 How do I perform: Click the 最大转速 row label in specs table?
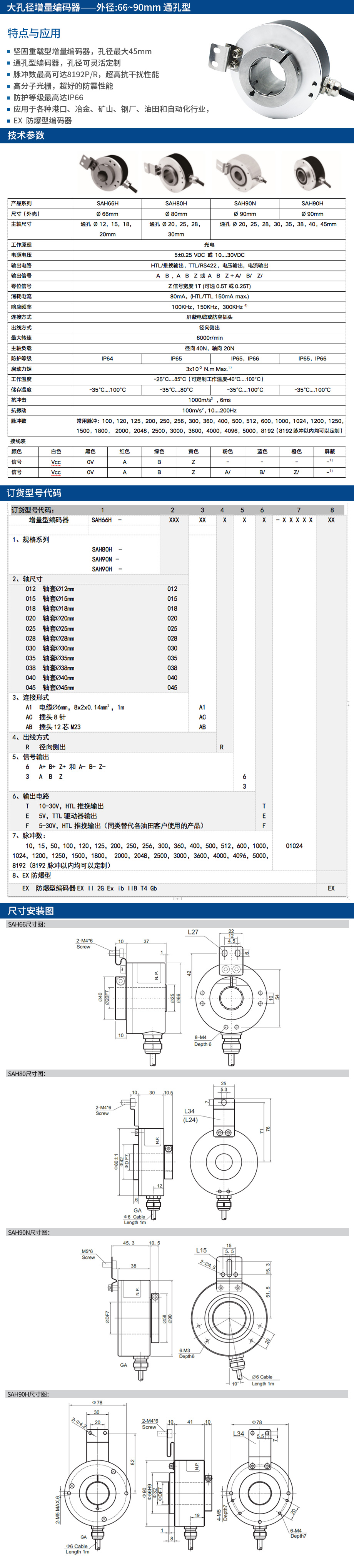click(21, 338)
